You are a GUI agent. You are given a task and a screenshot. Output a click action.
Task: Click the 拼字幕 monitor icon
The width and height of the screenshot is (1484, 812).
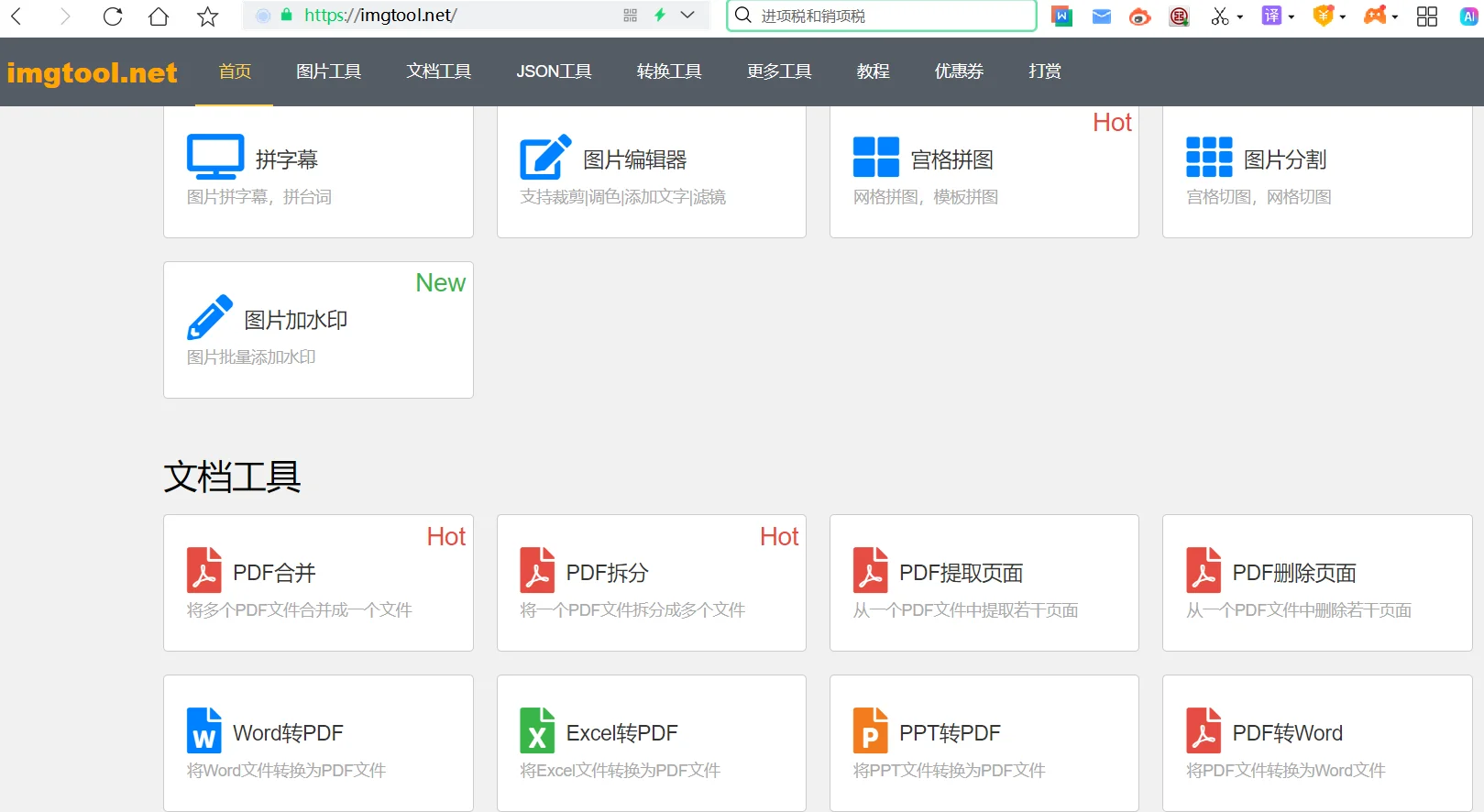pyautogui.click(x=215, y=157)
